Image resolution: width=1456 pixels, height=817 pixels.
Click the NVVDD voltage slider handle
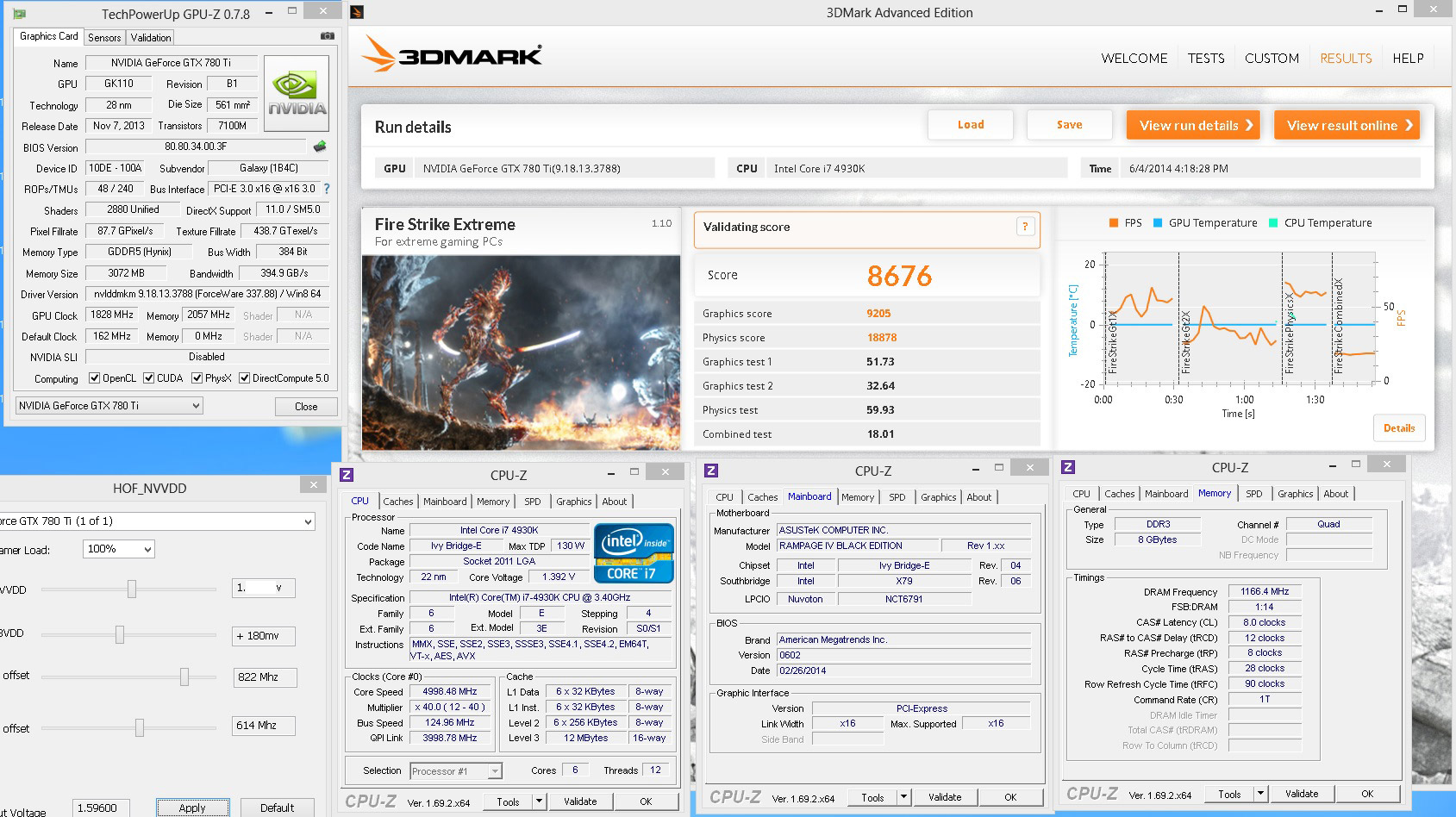(132, 589)
